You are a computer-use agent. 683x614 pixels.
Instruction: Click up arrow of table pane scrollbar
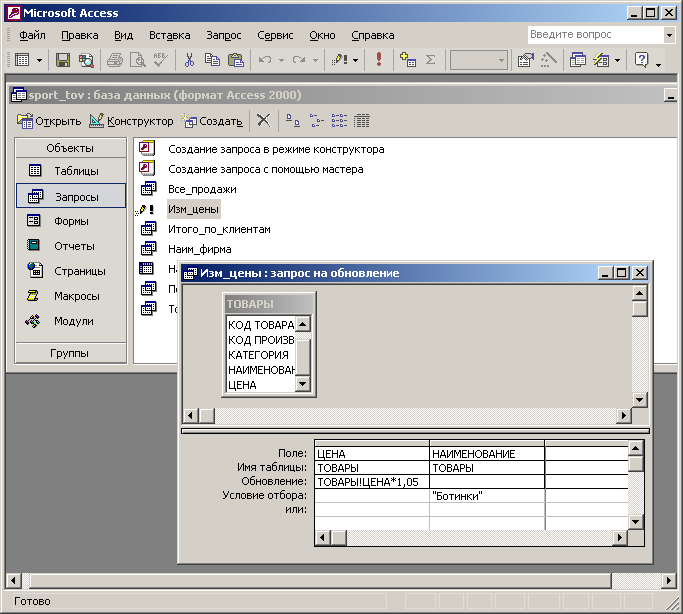(x=639, y=293)
